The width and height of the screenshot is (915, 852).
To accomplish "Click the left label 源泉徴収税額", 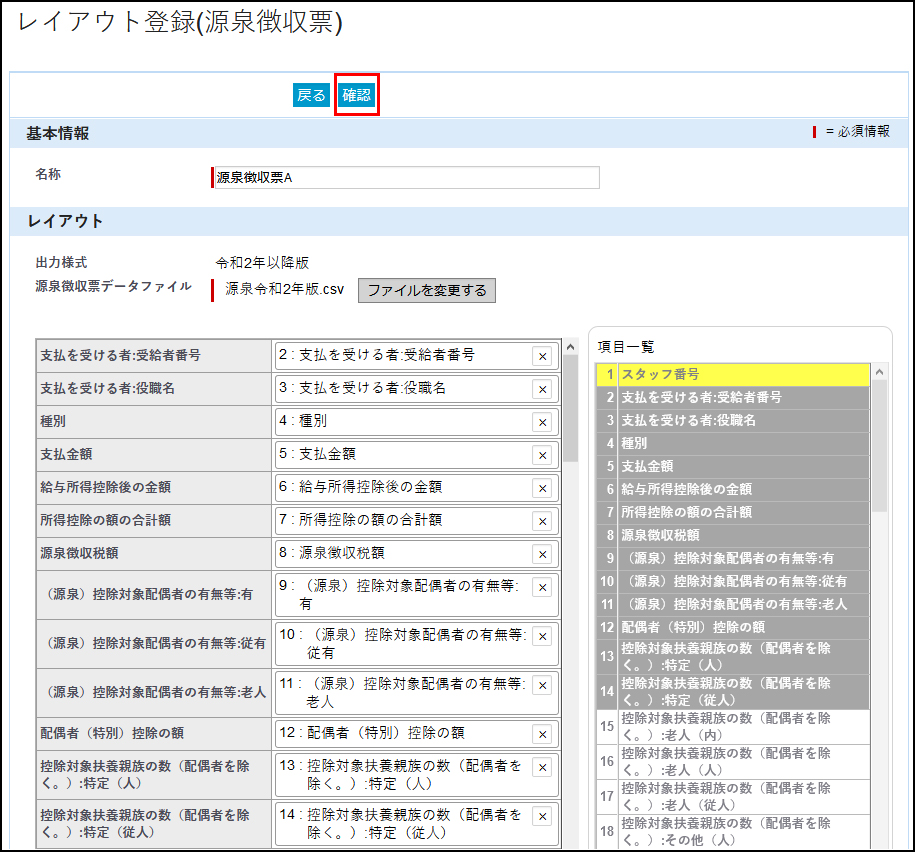I will click(79, 553).
